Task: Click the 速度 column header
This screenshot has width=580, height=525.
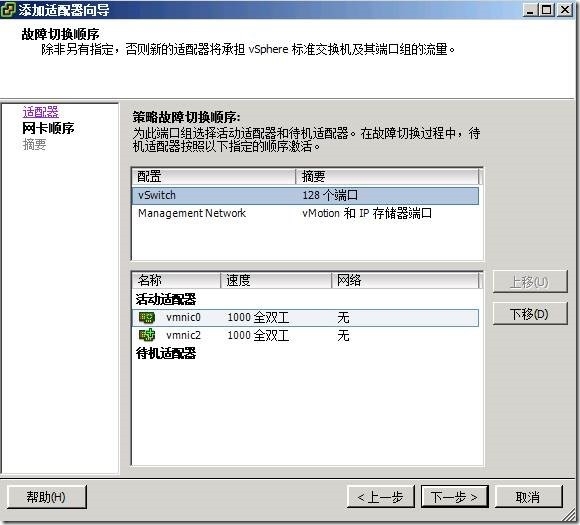Action: [276, 280]
